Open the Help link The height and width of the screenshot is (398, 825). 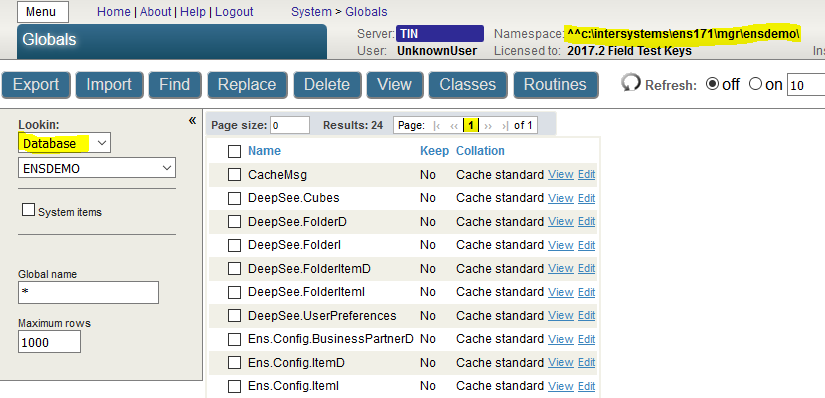click(193, 12)
